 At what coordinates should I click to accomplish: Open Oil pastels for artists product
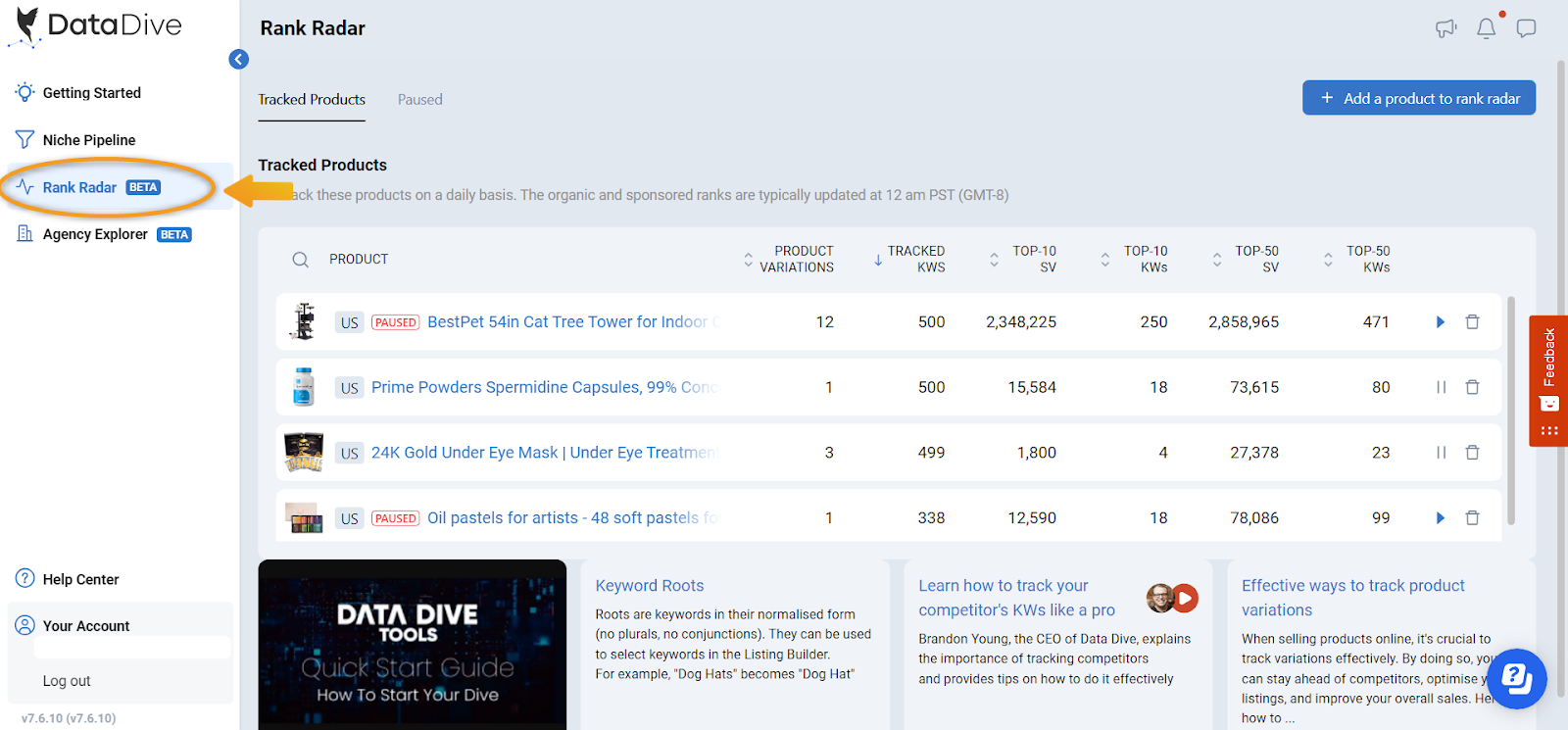(573, 518)
